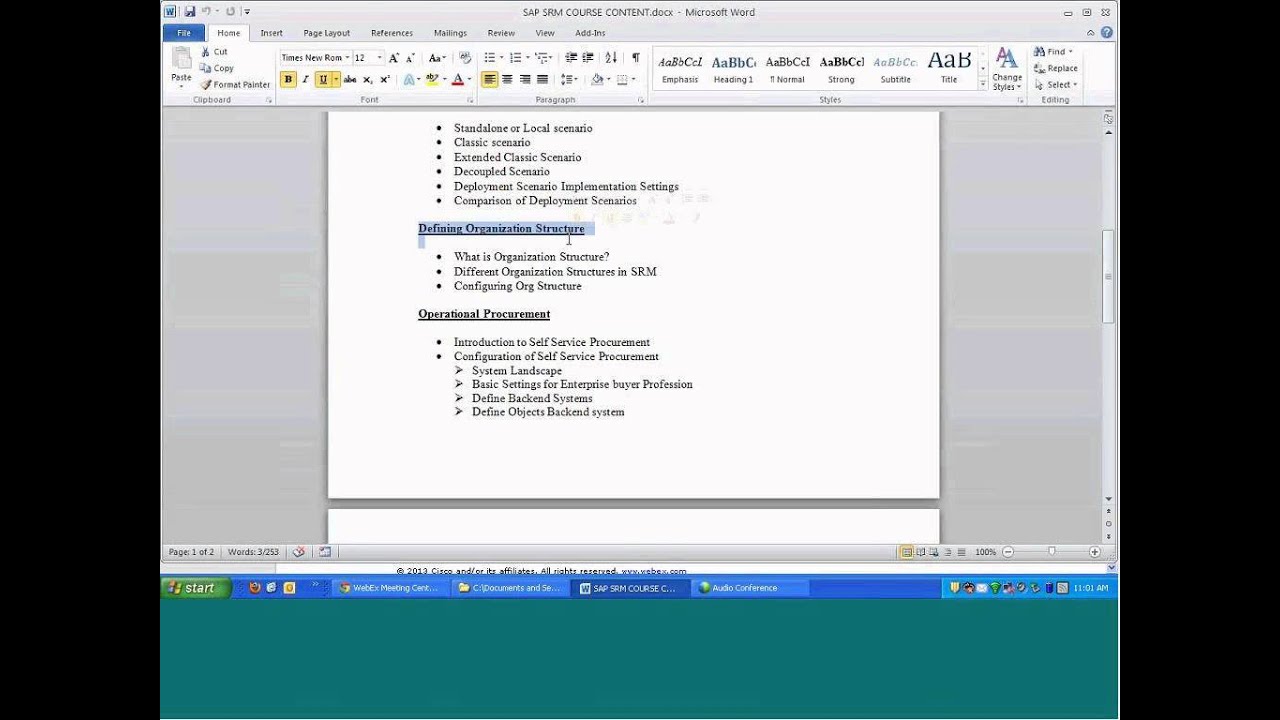Toggle Italic formatting on
Screen dimensions: 1280x720
tap(305, 80)
